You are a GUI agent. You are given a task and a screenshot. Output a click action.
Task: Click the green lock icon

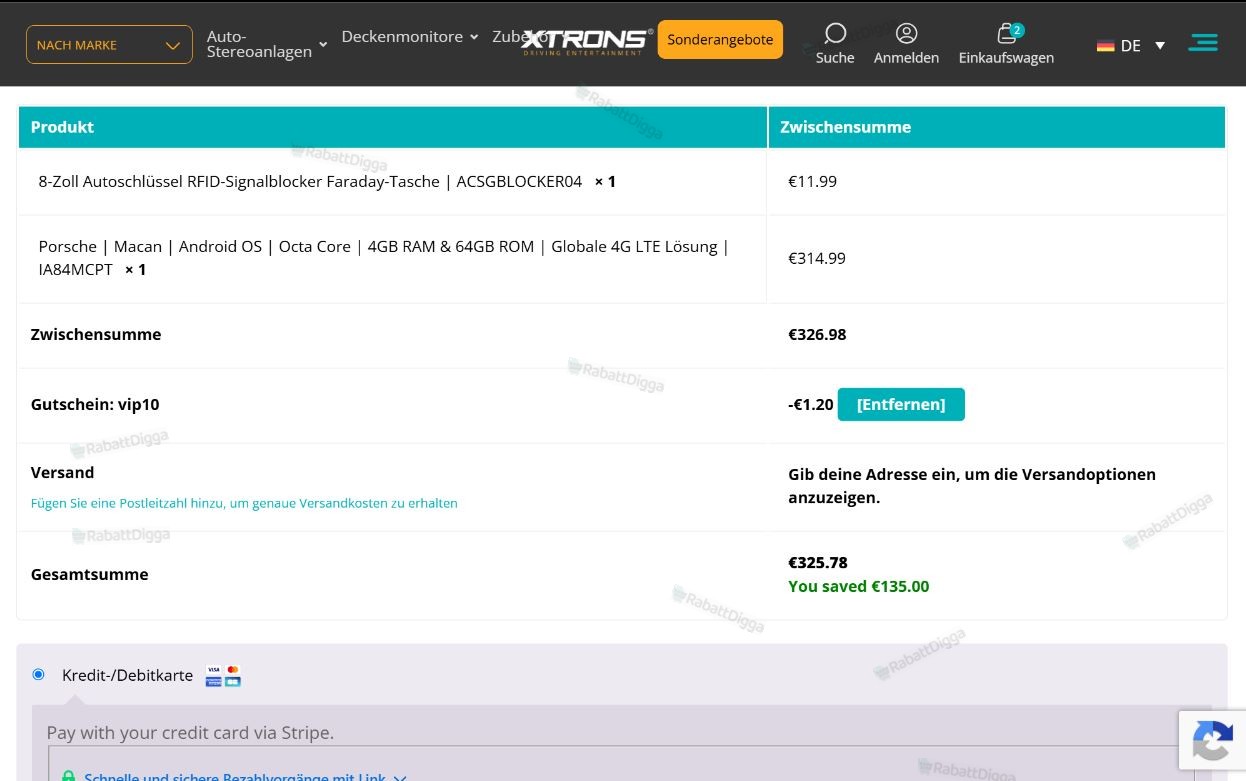(x=68, y=776)
